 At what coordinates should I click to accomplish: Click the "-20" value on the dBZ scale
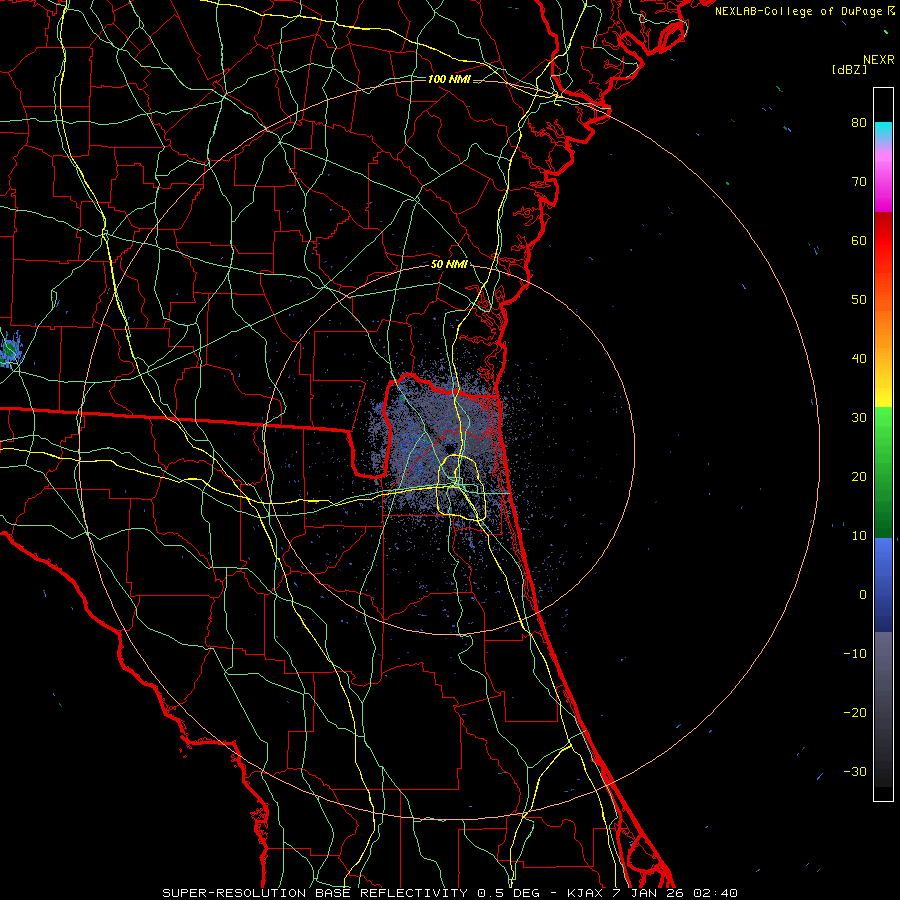click(x=855, y=712)
